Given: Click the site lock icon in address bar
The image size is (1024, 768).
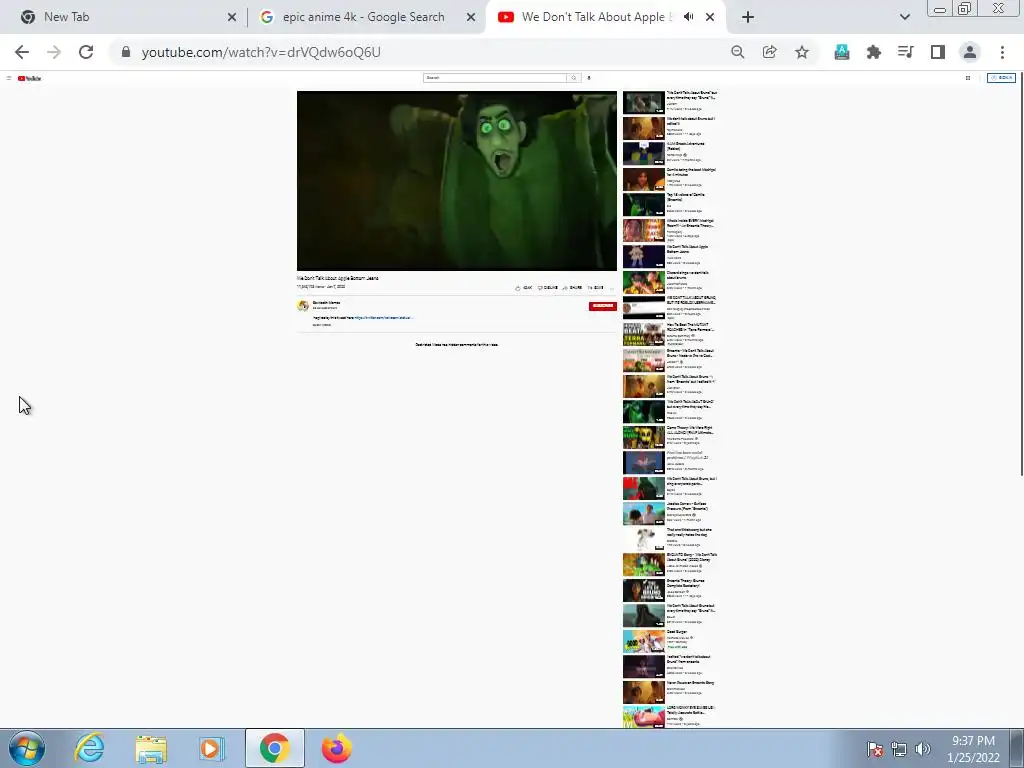Looking at the screenshot, I should [x=126, y=52].
